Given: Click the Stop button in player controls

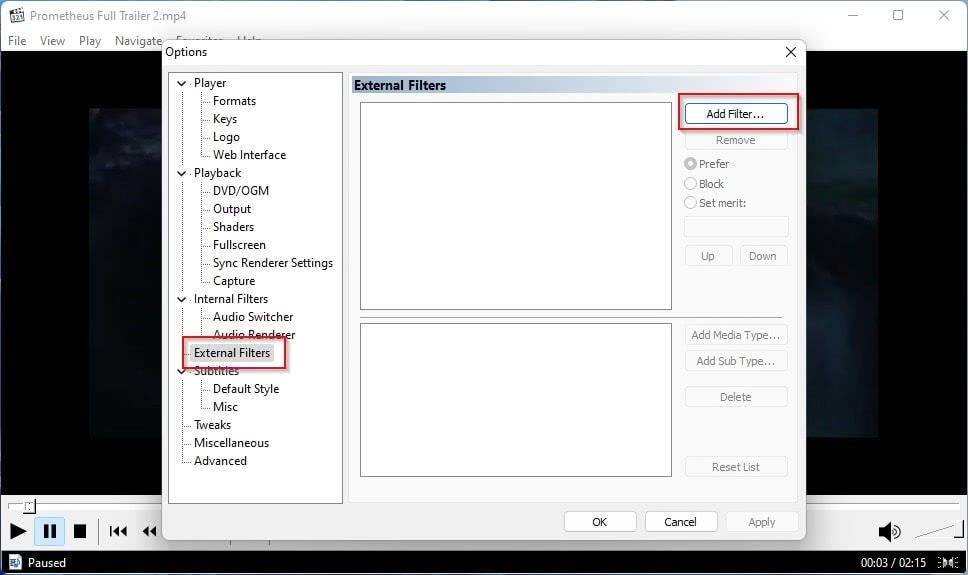Looking at the screenshot, I should click(x=80, y=531).
